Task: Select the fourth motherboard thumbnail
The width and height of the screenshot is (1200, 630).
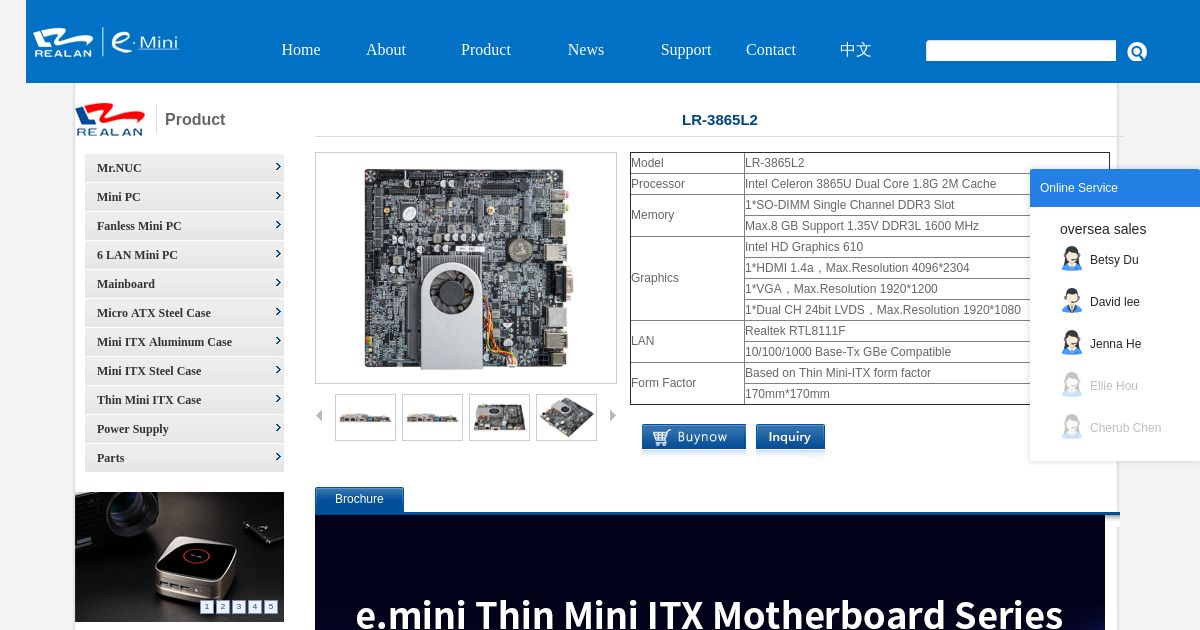Action: coord(566,417)
